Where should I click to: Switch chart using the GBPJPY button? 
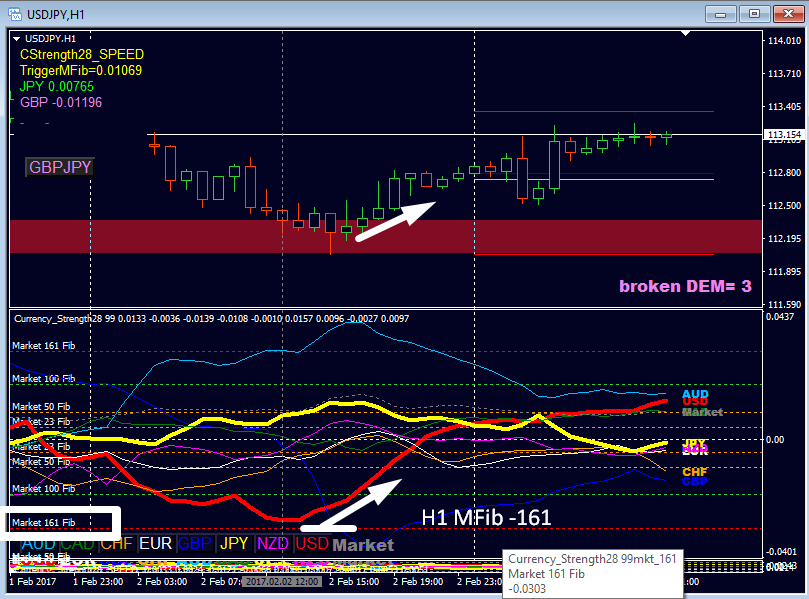coord(60,167)
